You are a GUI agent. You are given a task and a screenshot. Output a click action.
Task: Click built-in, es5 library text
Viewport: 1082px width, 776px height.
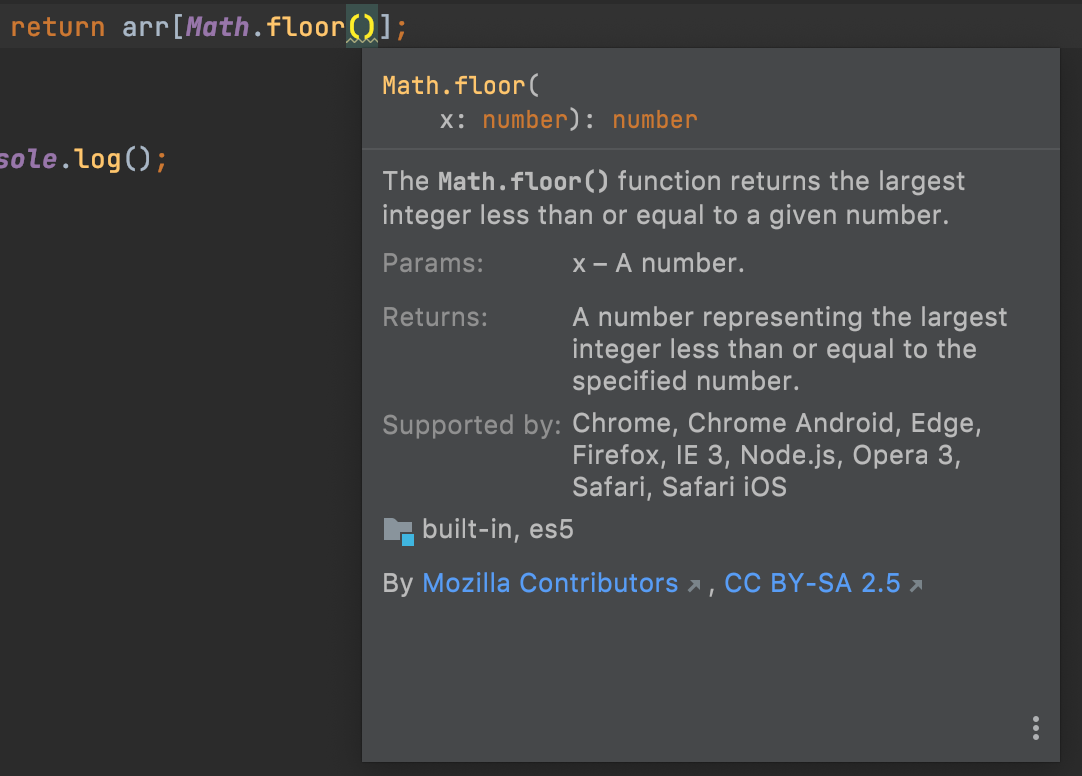coord(498,530)
